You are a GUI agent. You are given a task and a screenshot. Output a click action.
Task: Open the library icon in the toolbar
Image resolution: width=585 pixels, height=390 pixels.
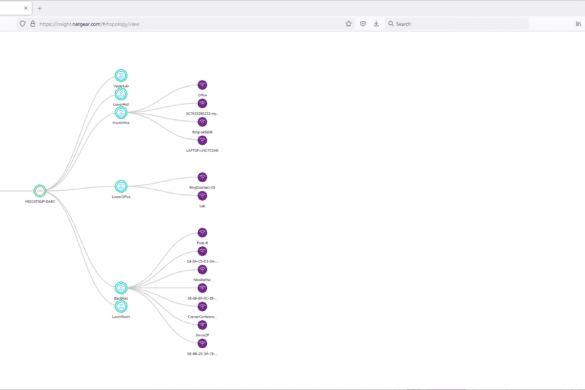(x=578, y=24)
